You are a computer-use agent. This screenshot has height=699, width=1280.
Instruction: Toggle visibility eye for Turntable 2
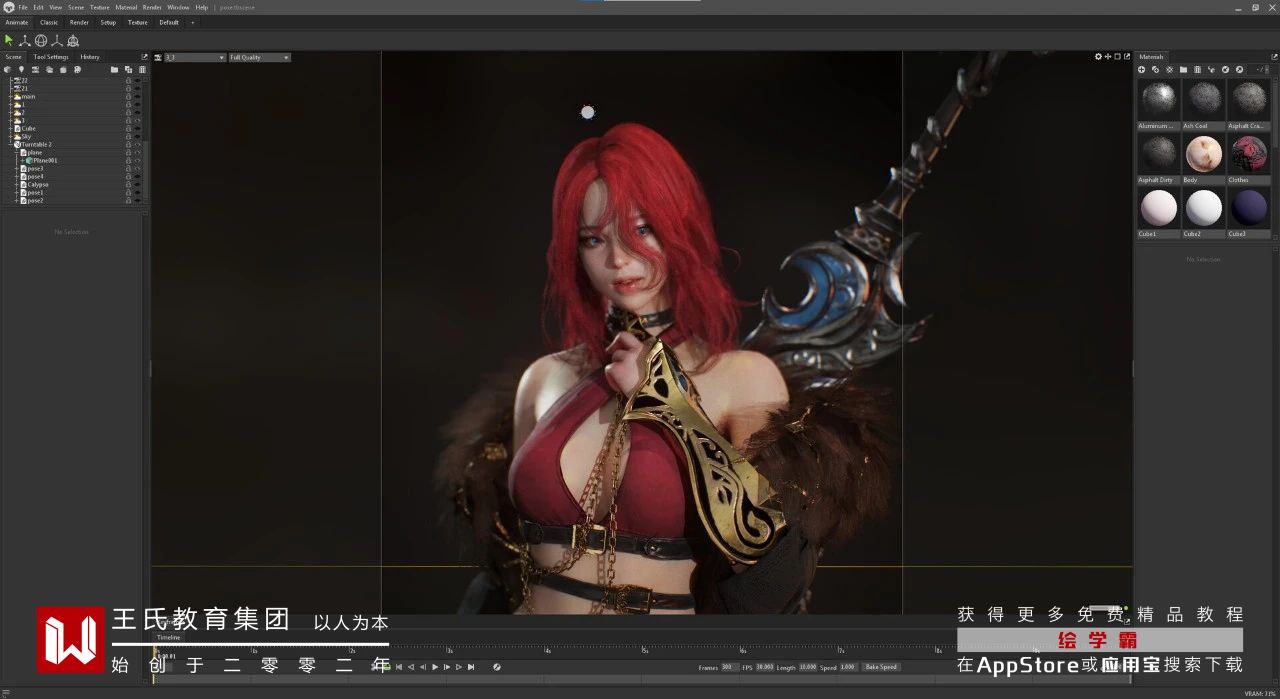click(x=137, y=145)
